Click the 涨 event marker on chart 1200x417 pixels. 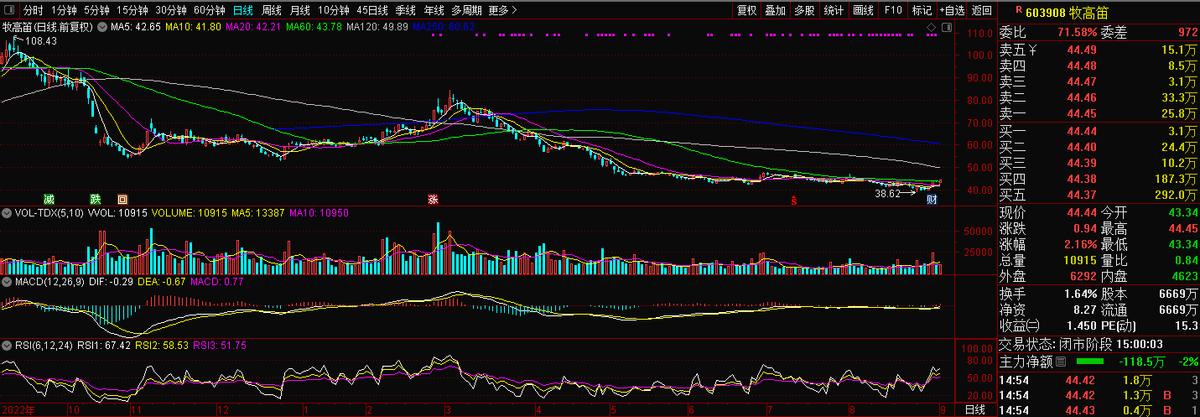tap(433, 198)
